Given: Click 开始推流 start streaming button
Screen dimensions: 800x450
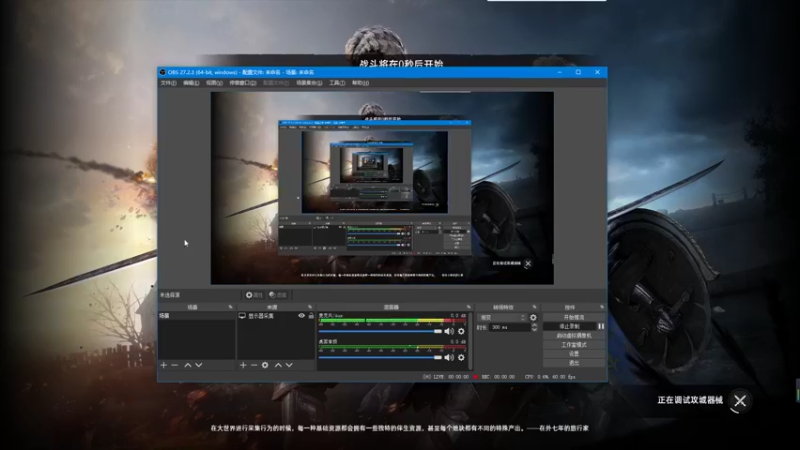Looking at the screenshot, I should tap(574, 317).
